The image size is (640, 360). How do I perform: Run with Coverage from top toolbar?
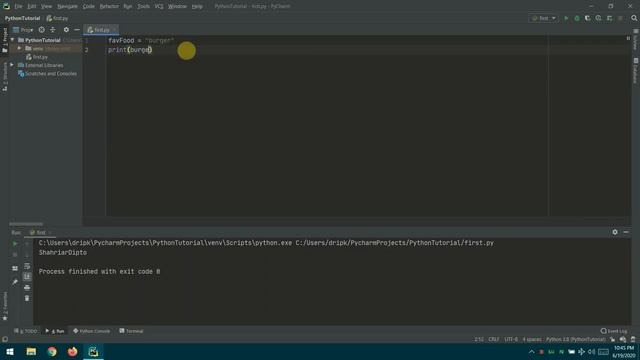point(588,18)
